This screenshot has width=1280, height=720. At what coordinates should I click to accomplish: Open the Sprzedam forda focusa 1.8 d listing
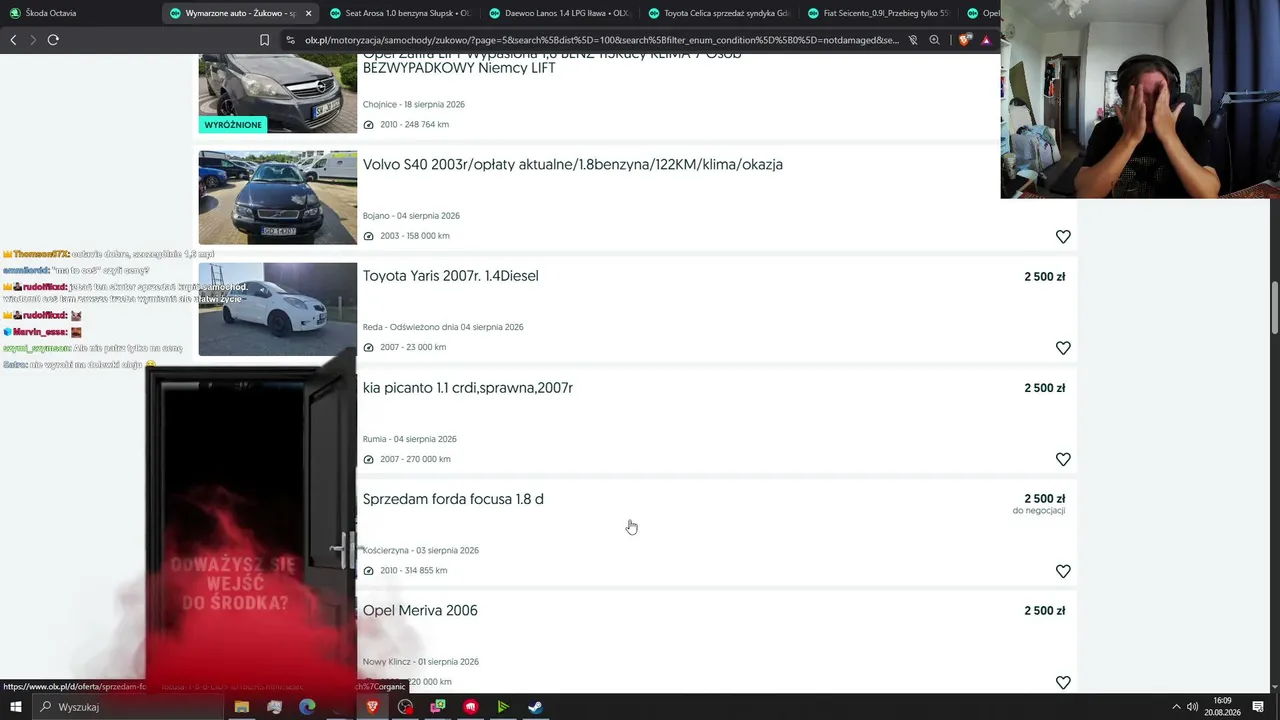pos(453,499)
